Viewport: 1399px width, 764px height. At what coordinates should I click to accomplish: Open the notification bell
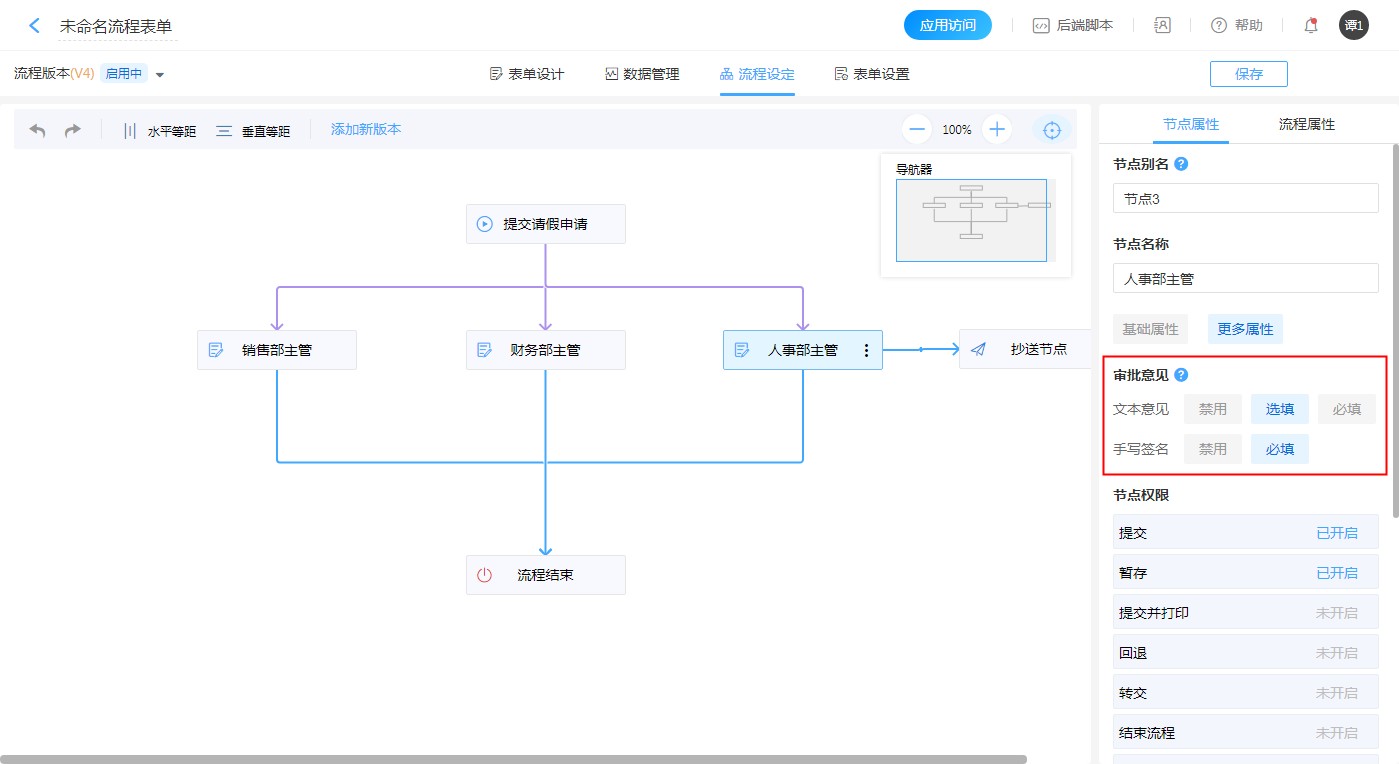(1310, 26)
